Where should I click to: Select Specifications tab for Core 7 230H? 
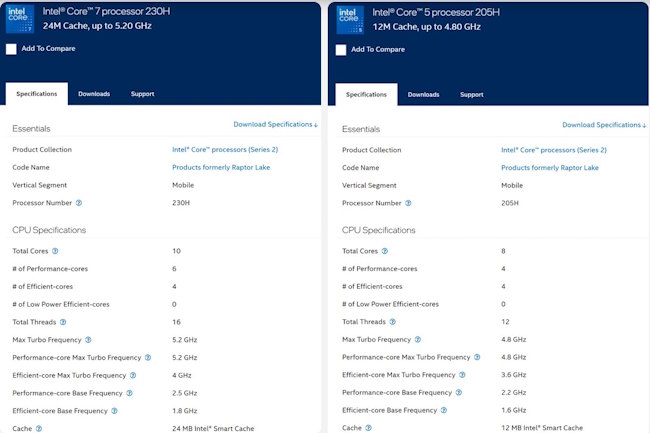(x=37, y=94)
